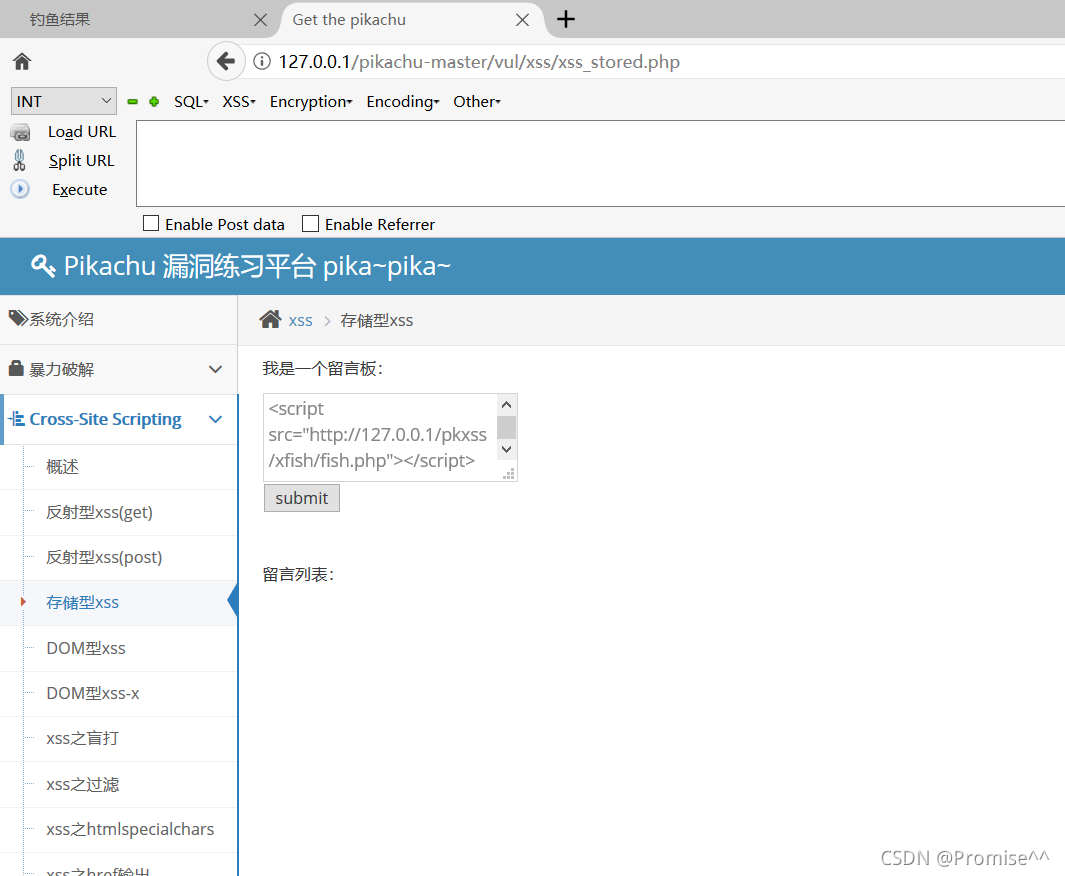Viewport: 1065px width, 876px height.
Task: Click the Execute button label
Action: pyautogui.click(x=79, y=190)
